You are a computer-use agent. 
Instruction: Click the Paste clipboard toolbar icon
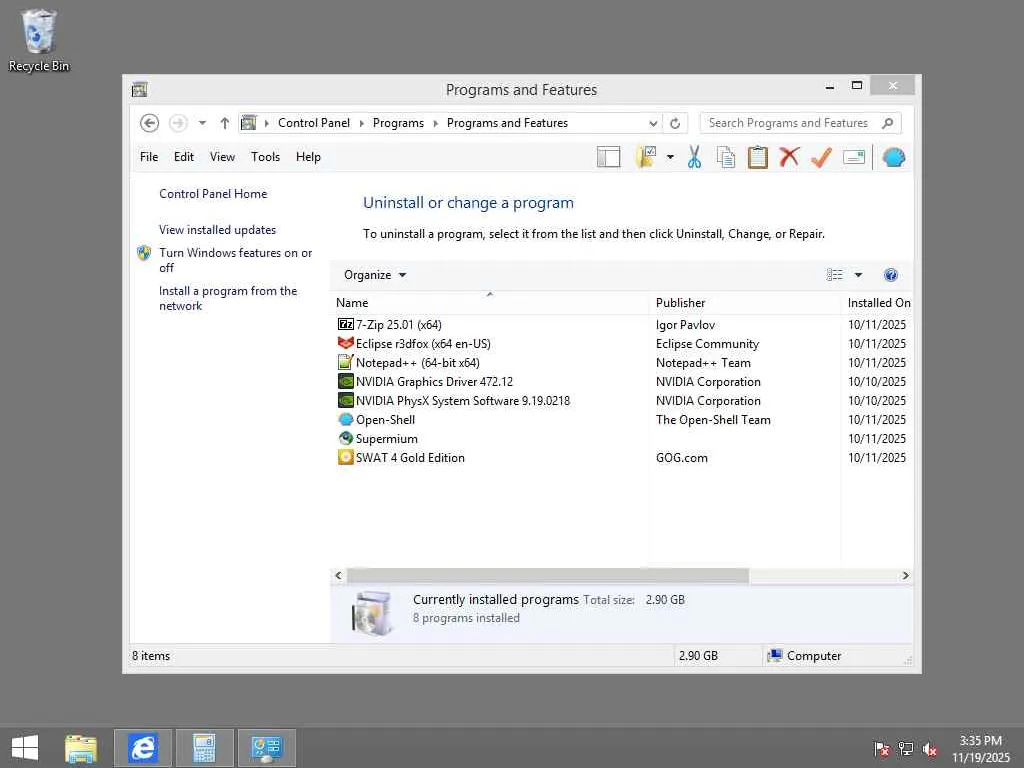758,157
